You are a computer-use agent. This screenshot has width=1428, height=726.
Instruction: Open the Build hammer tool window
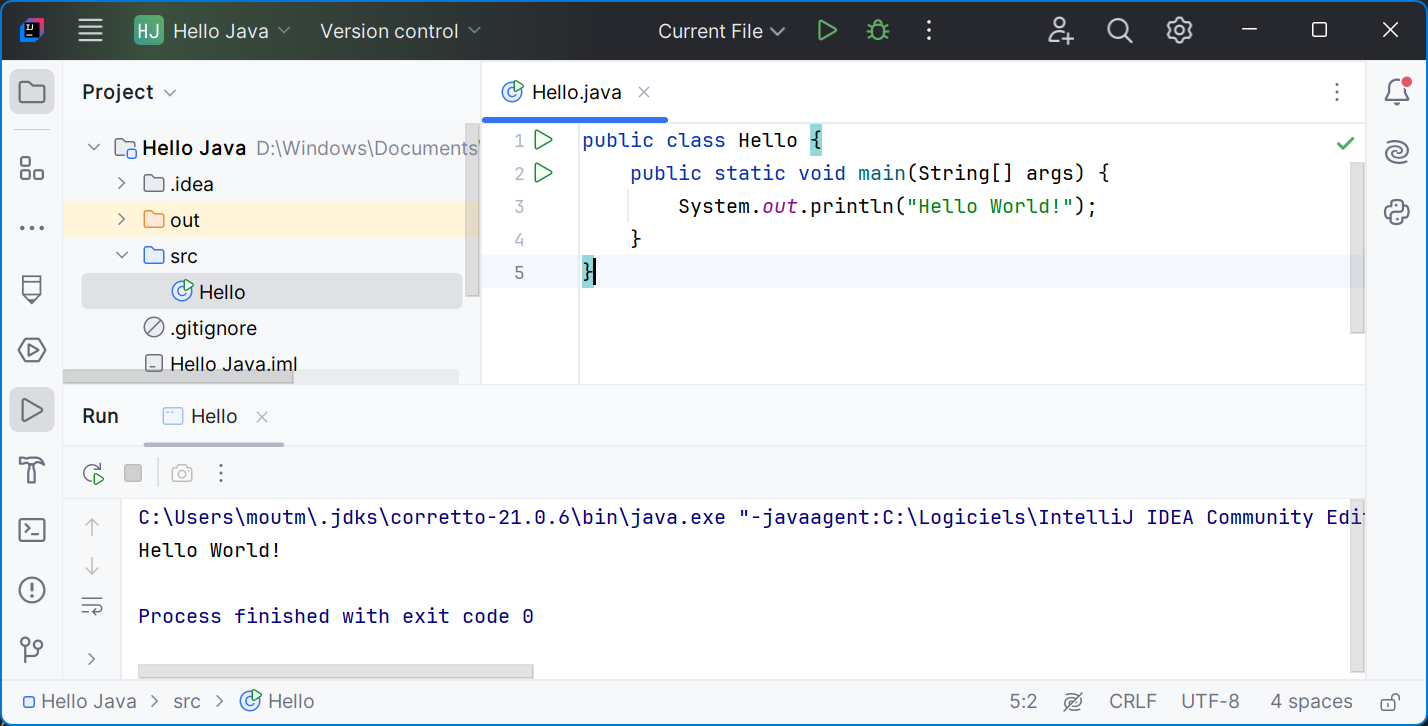point(32,470)
